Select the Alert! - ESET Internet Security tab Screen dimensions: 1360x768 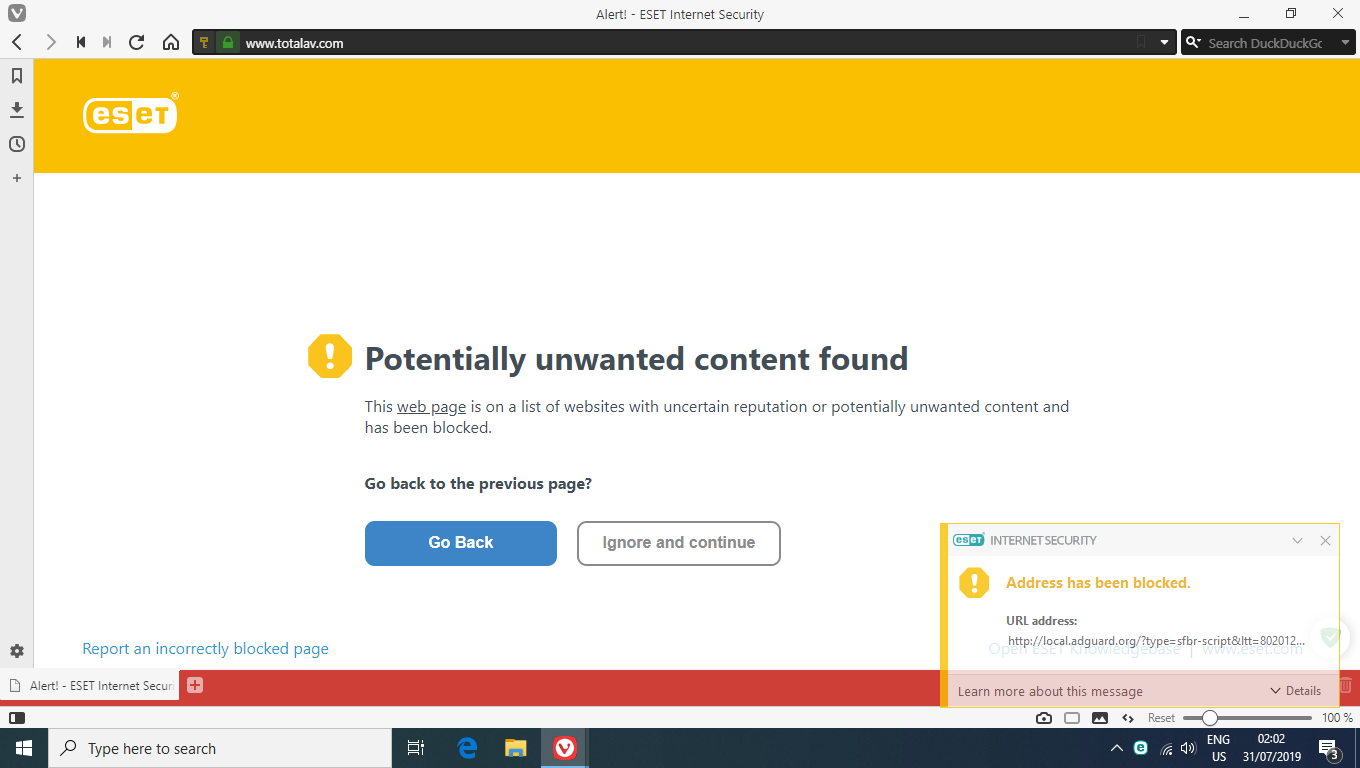(x=91, y=686)
